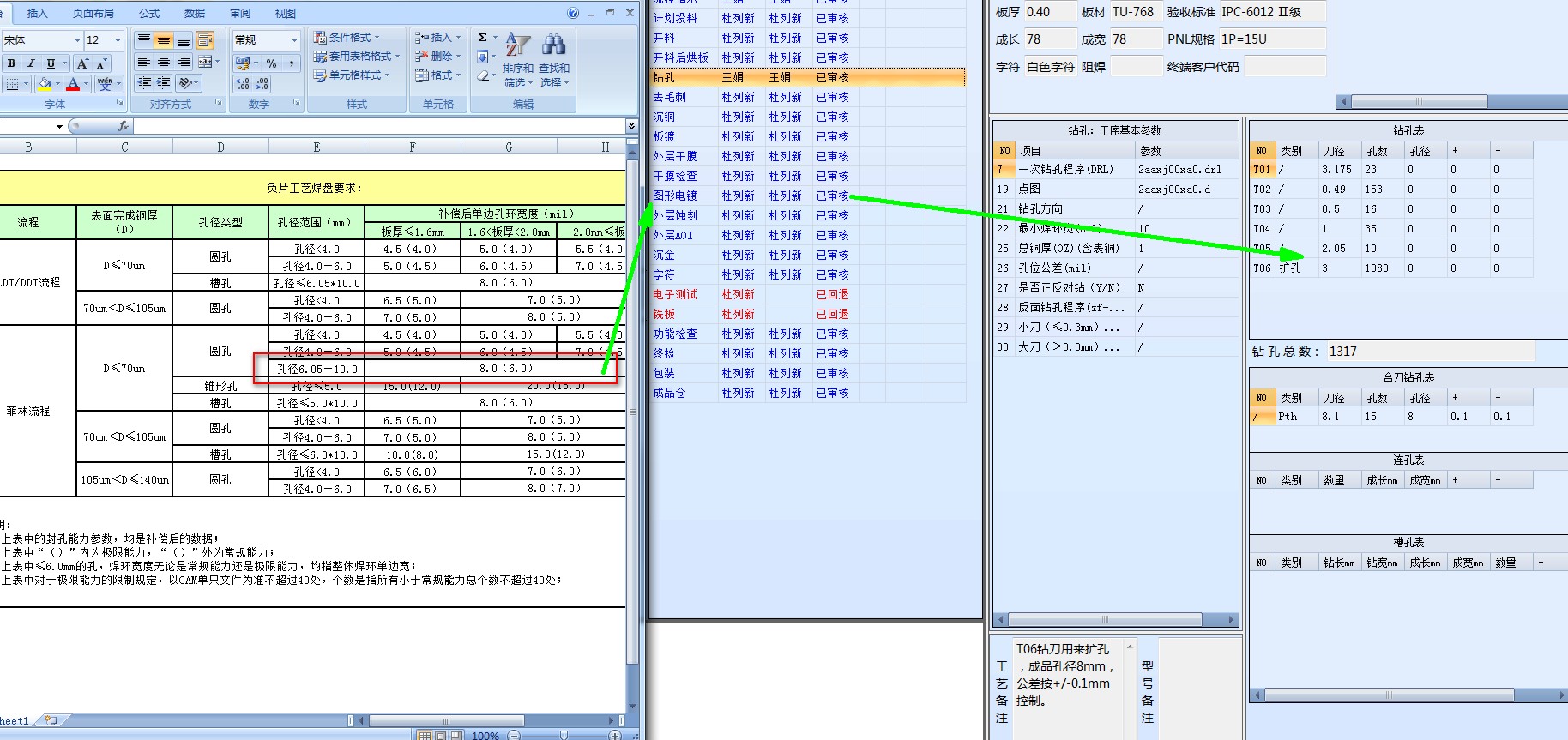Open the font name 宋体 dropdown

click(x=77, y=40)
